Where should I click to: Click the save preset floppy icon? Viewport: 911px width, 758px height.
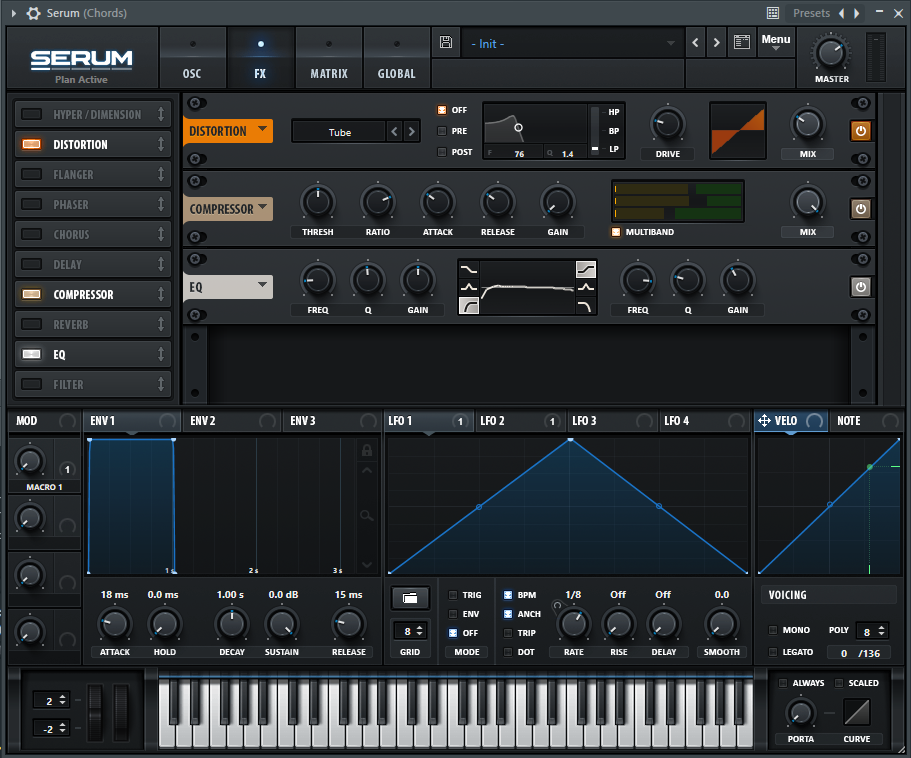coord(446,42)
